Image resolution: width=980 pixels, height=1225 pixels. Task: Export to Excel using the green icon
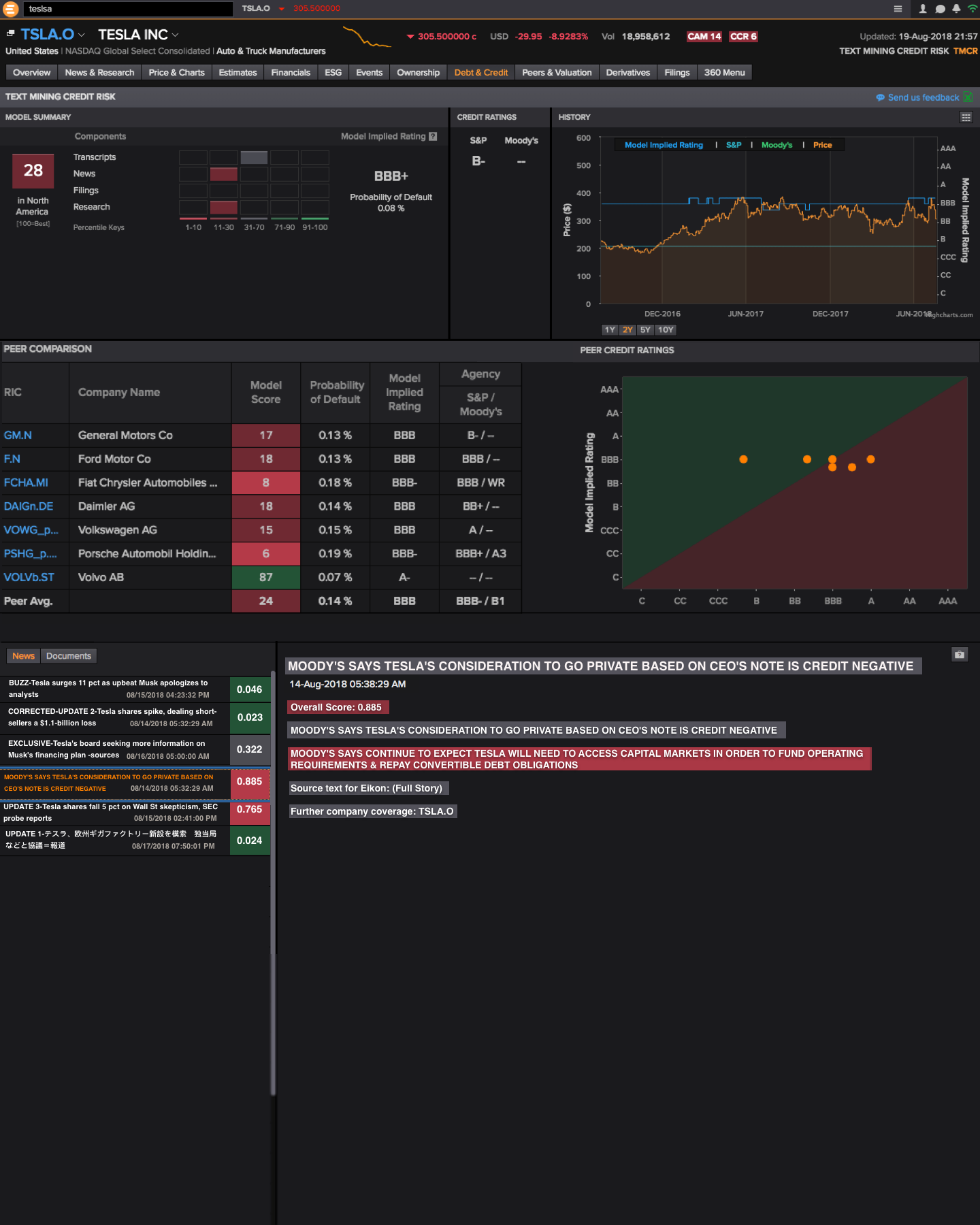pyautogui.click(x=968, y=97)
